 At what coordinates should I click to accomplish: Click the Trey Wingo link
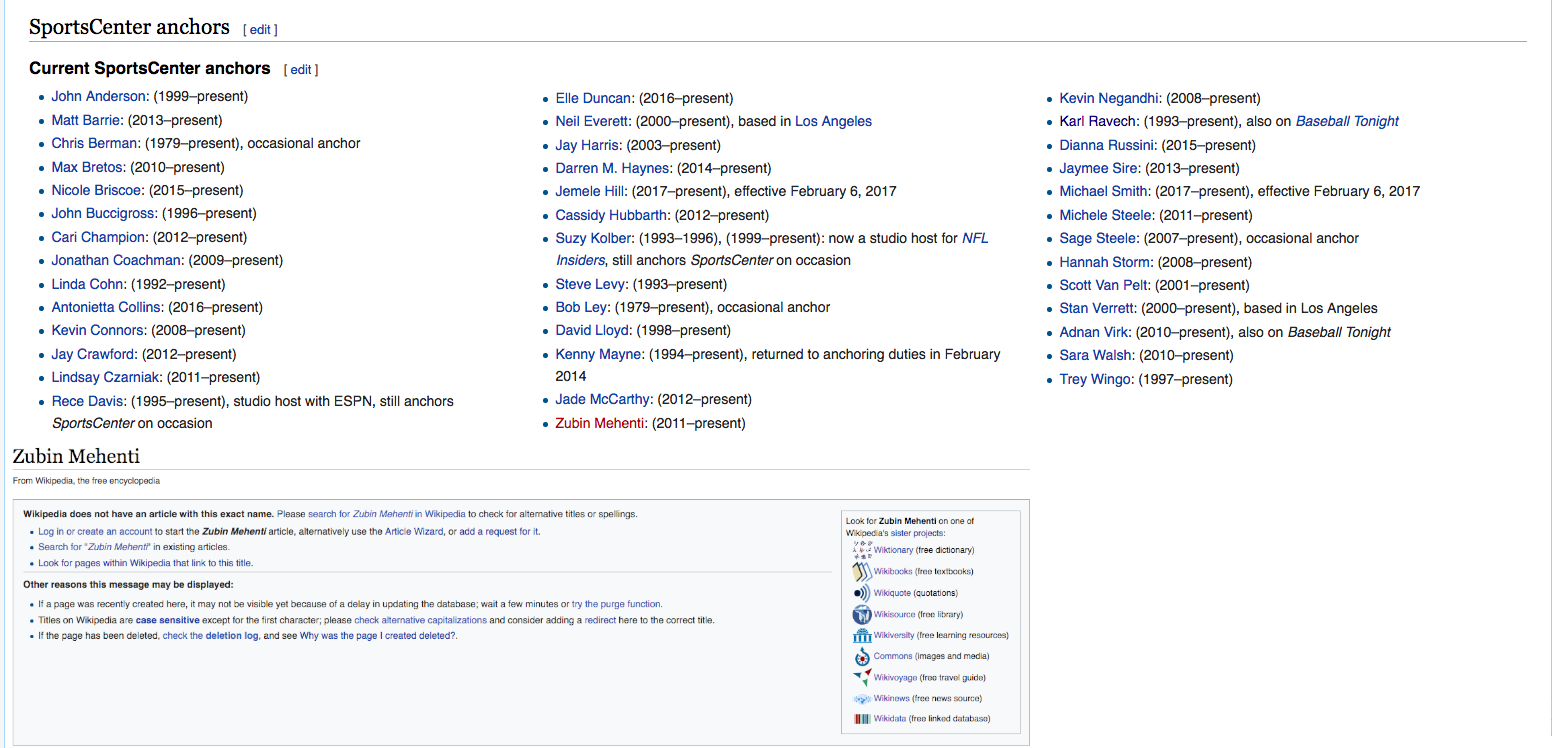1096,379
